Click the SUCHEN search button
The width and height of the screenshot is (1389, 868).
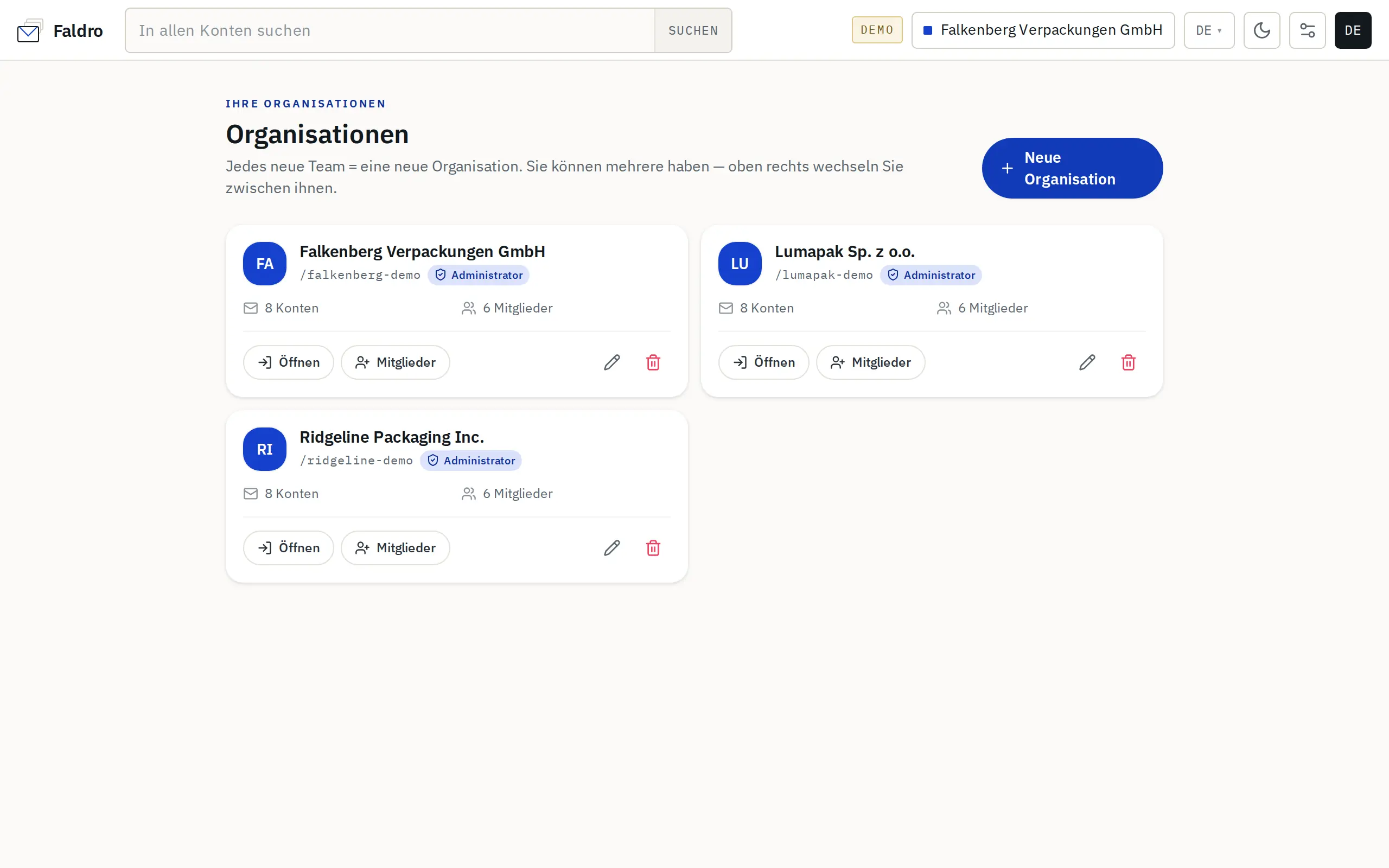pyautogui.click(x=693, y=30)
